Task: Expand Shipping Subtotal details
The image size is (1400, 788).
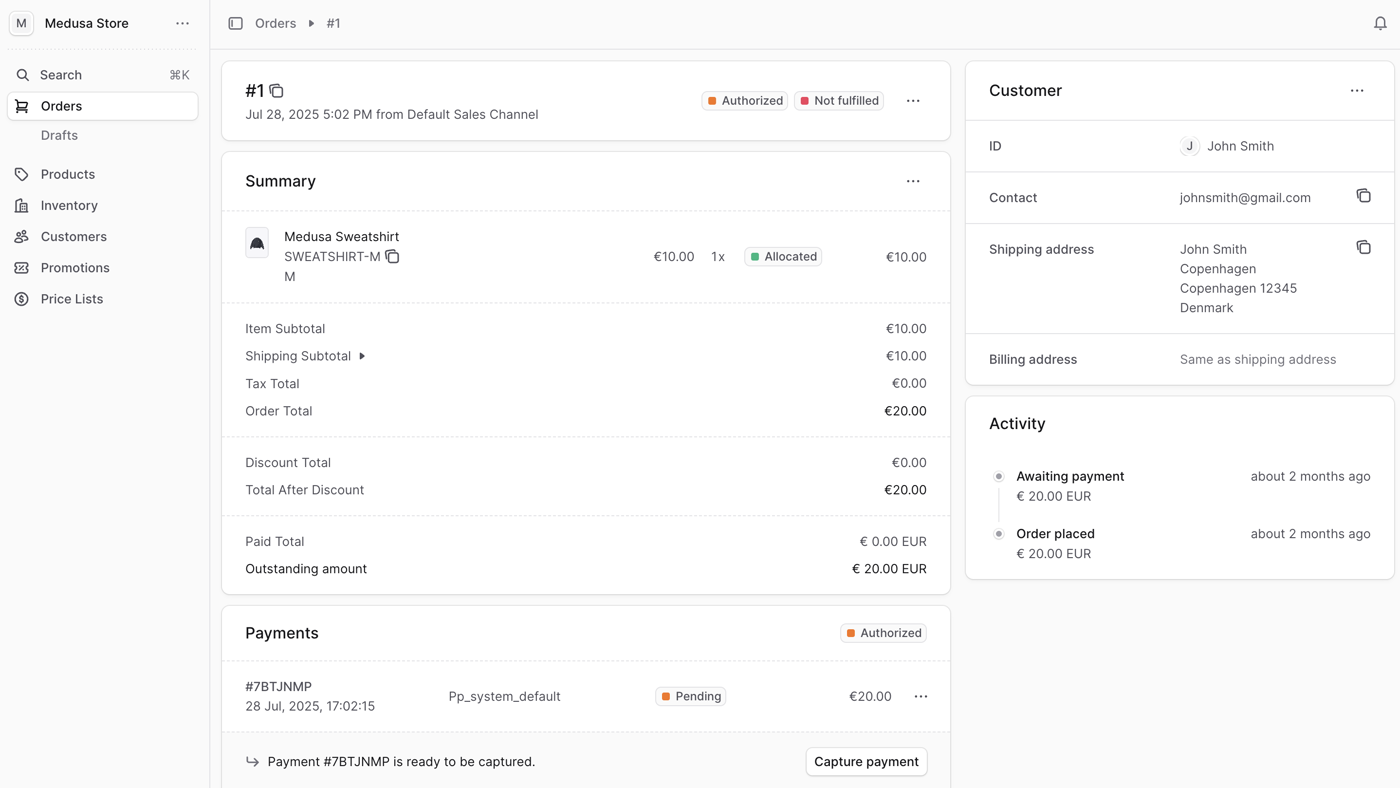Action: (x=362, y=356)
